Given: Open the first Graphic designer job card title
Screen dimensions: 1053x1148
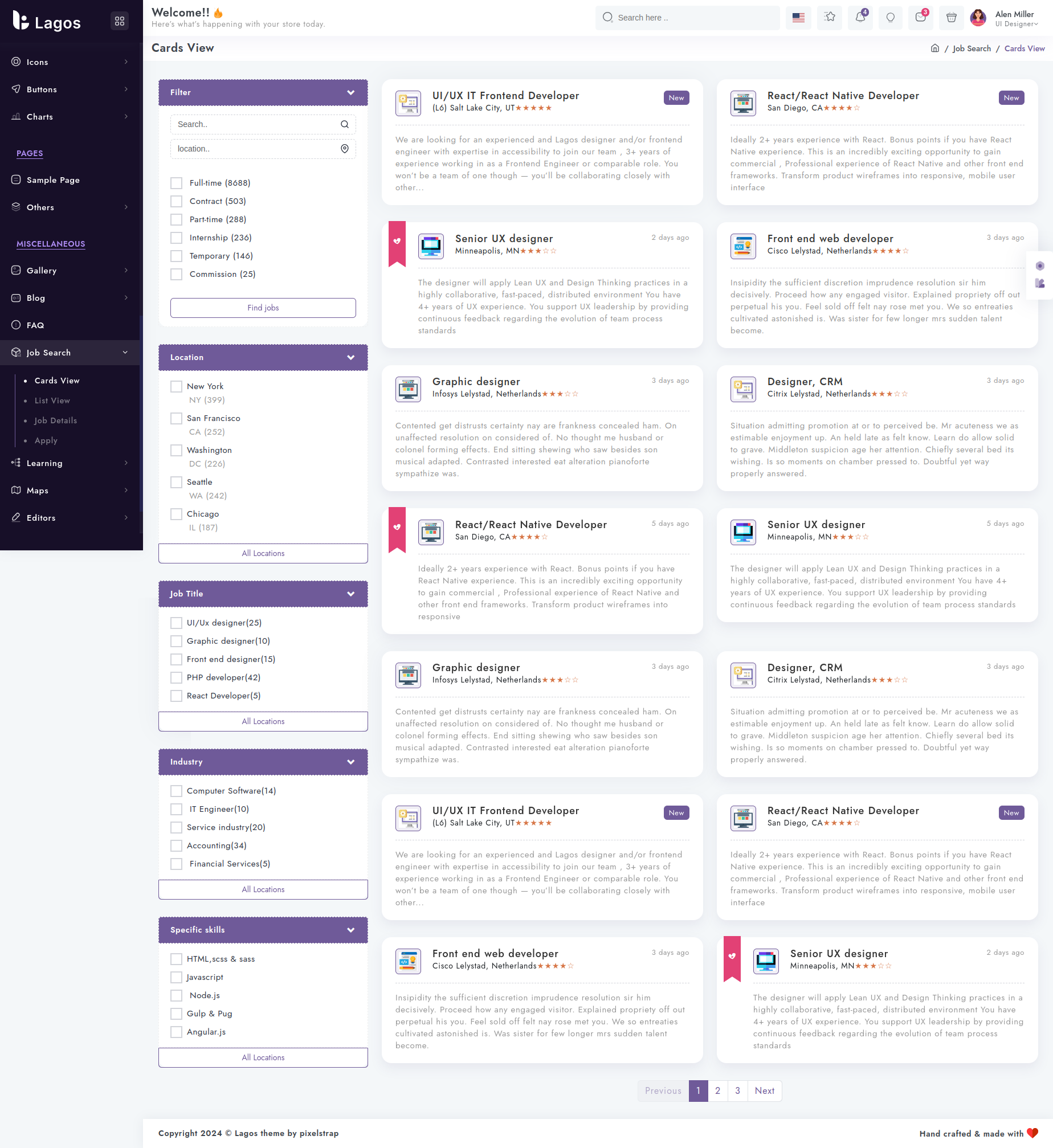Looking at the screenshot, I should pyautogui.click(x=476, y=382).
